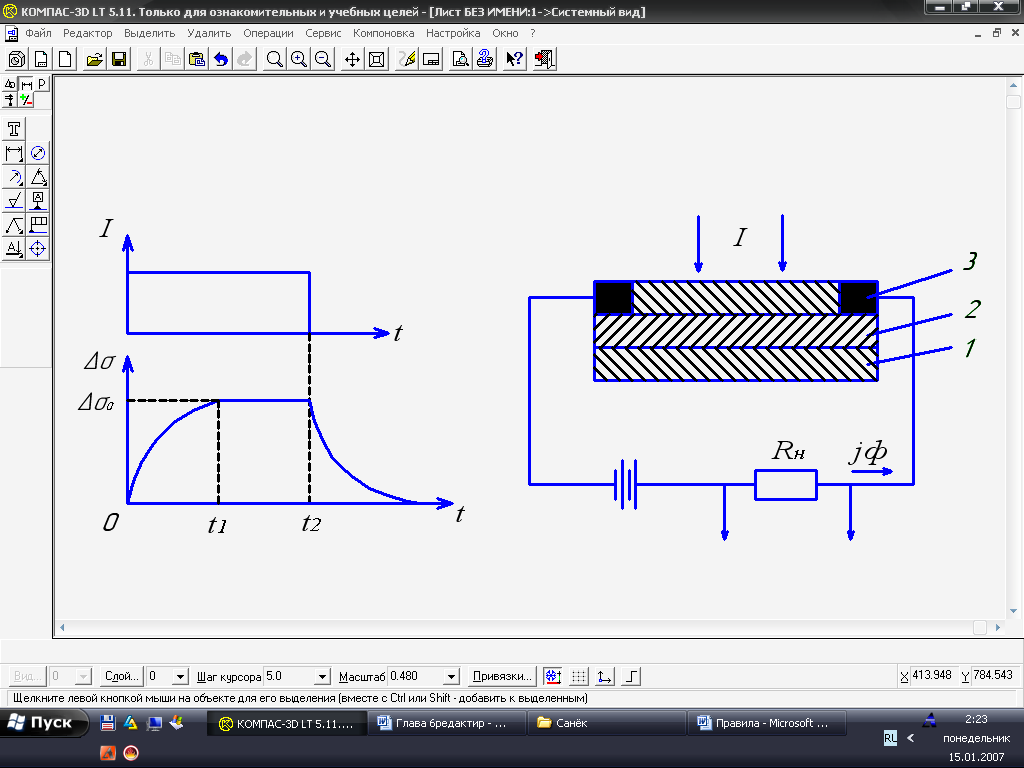
Task: Open the Операции menu
Action: click(x=268, y=33)
